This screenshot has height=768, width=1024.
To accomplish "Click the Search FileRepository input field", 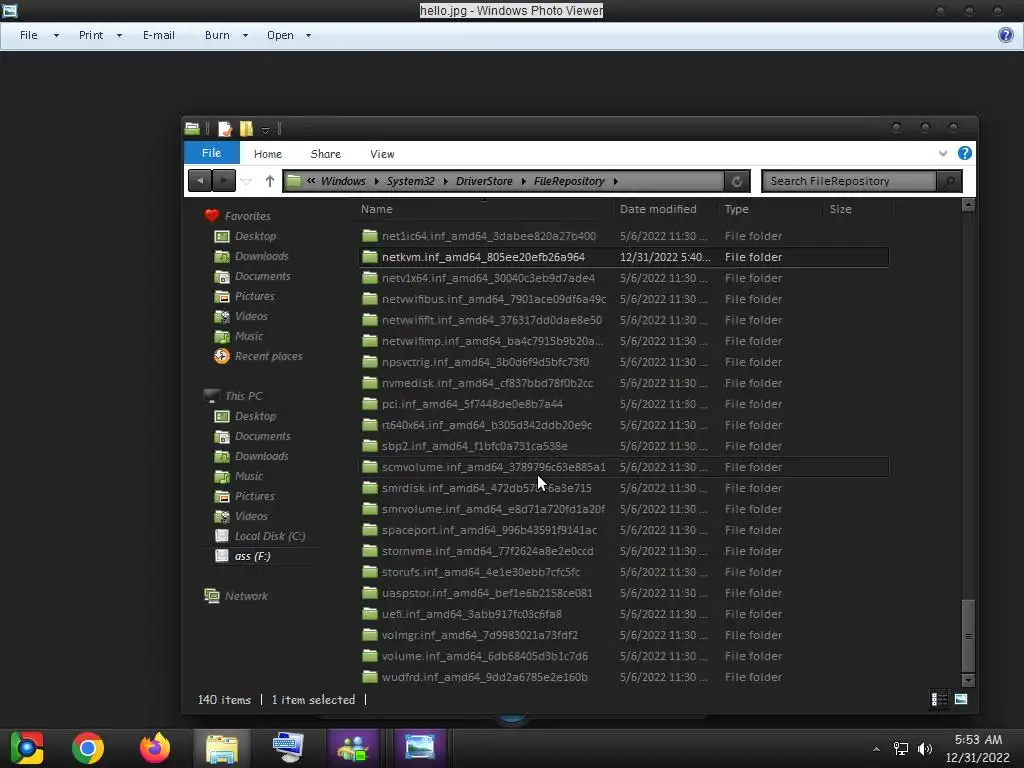I will point(849,181).
